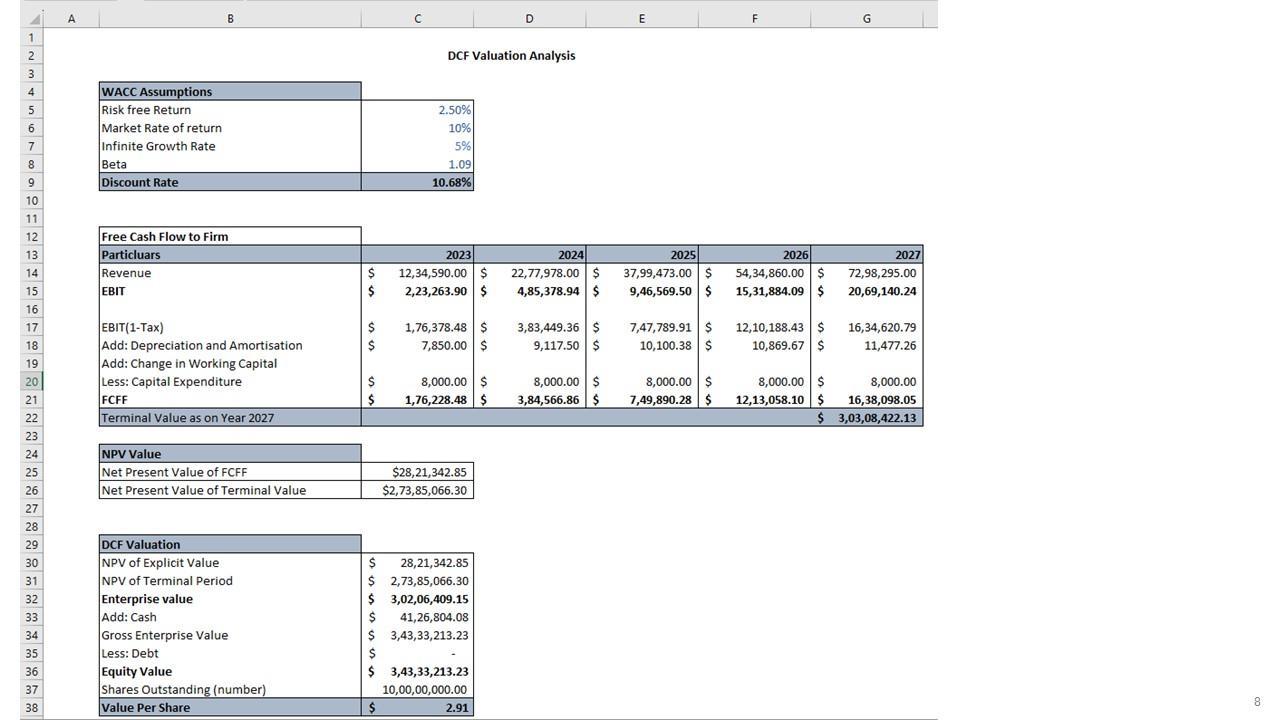This screenshot has height=720, width=1280.
Task: Click the Risk free Return value 2.50%
Action: tap(417, 110)
